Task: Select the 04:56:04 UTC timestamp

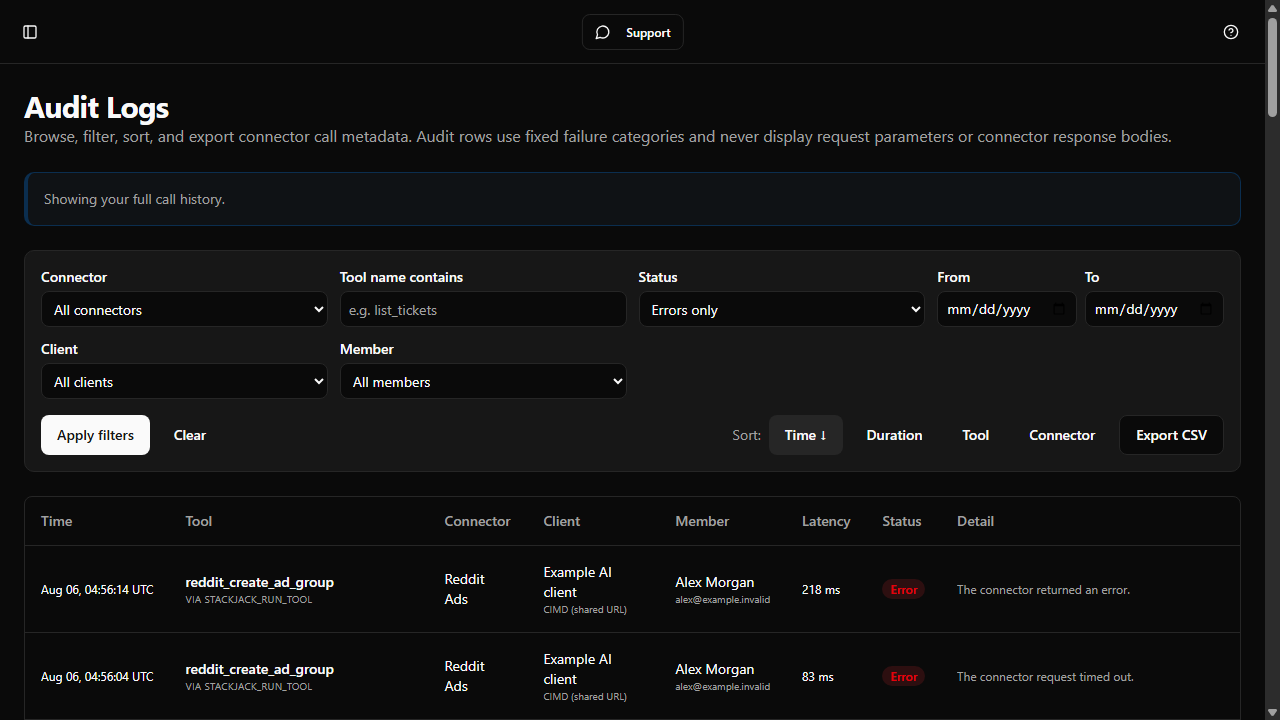Action: pos(97,677)
